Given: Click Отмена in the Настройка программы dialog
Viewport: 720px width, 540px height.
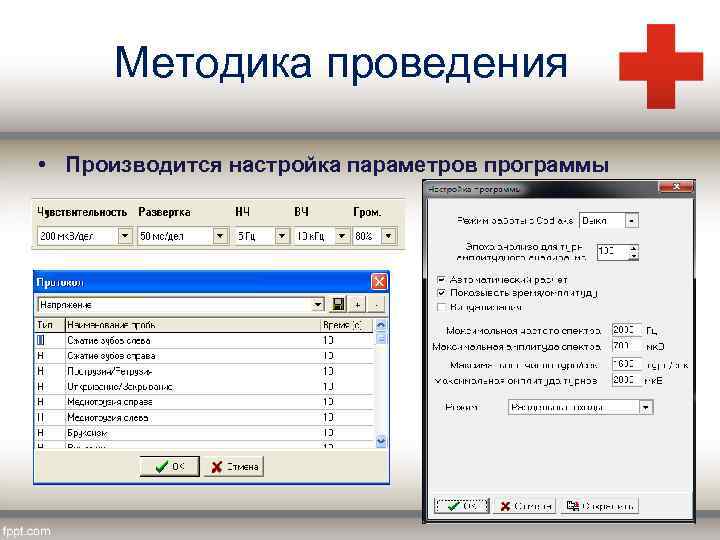Looking at the screenshot, I should click(x=525, y=506).
